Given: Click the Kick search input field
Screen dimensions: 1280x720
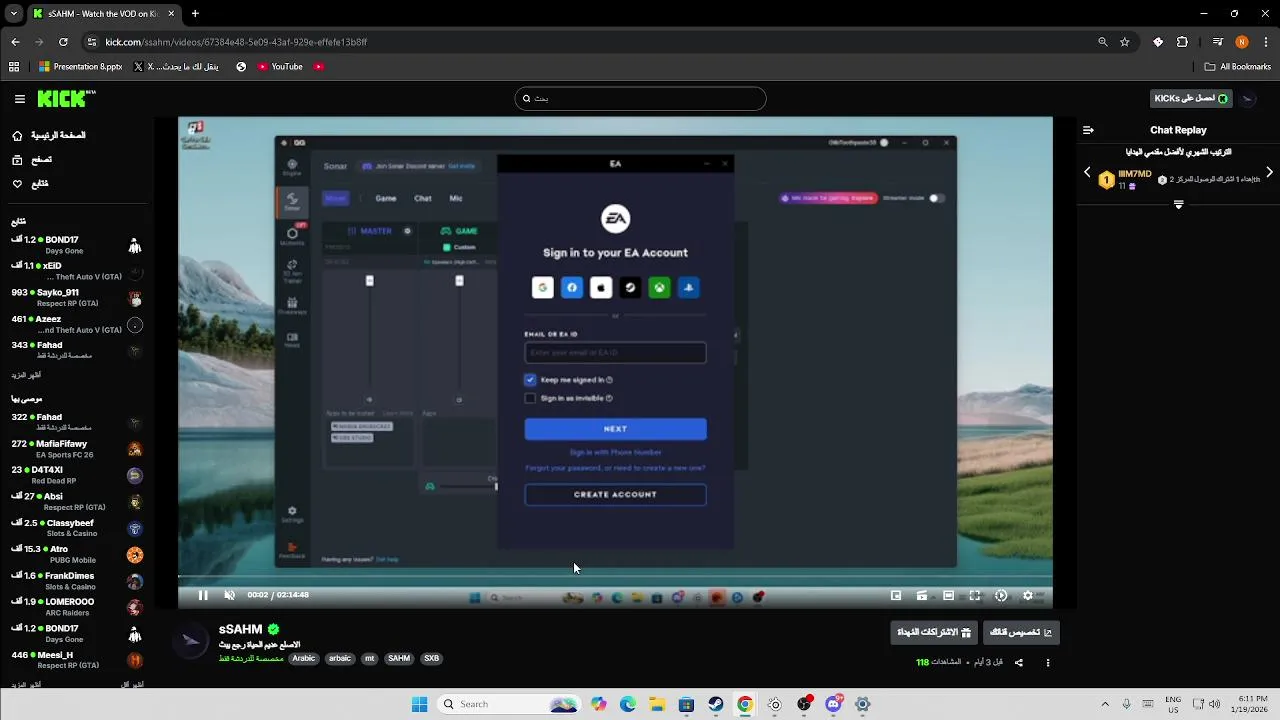Looking at the screenshot, I should [x=640, y=98].
